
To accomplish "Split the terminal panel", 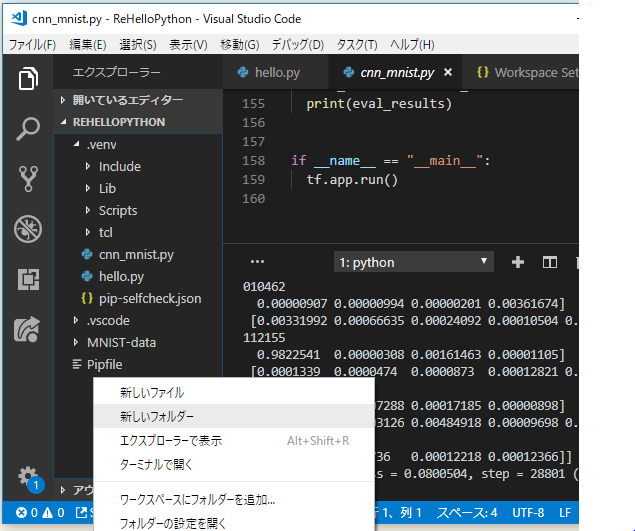I will pyautogui.click(x=550, y=262).
